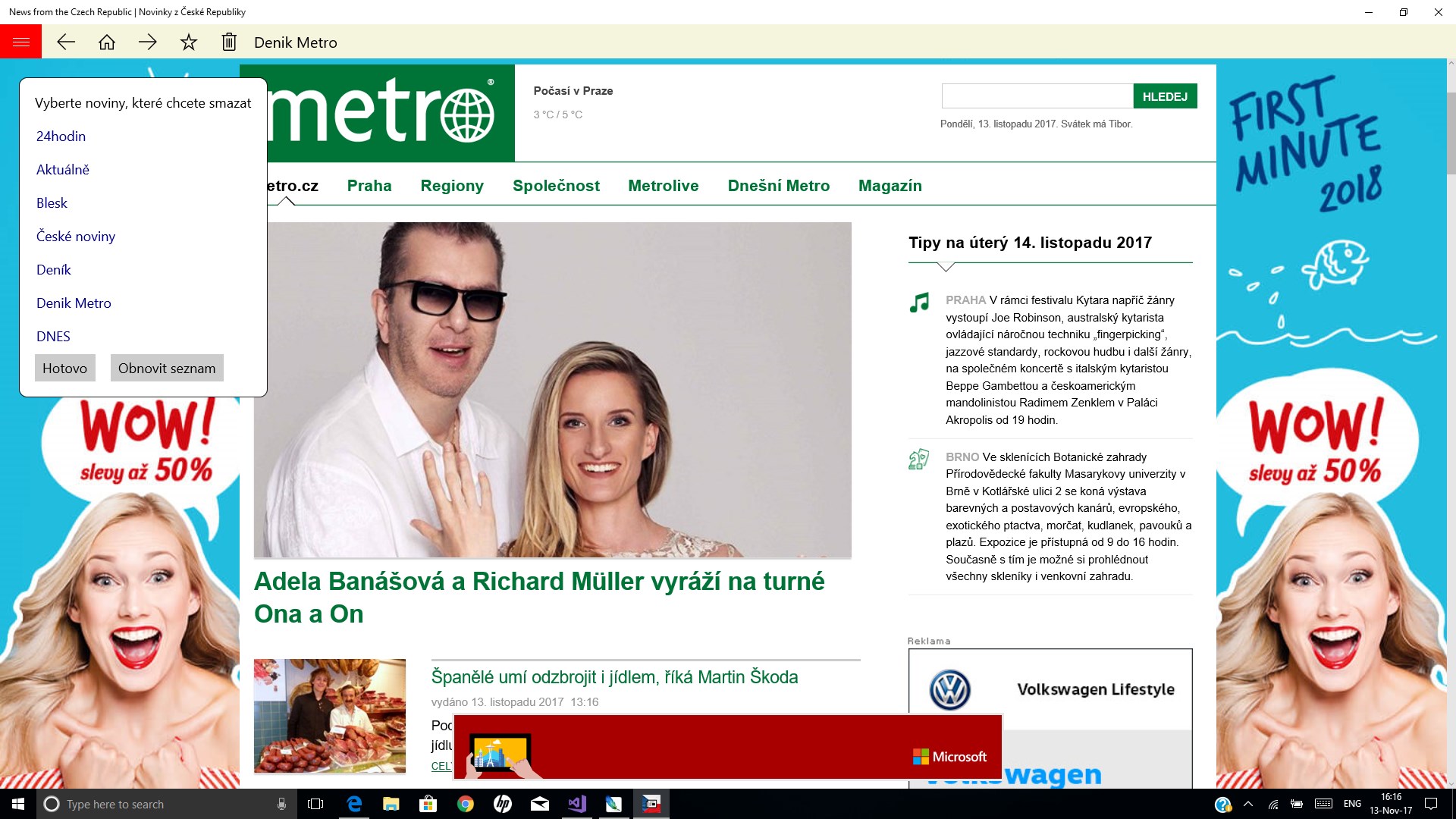Click the back arrow icon
Viewport: 1456px width, 819px height.
[66, 42]
